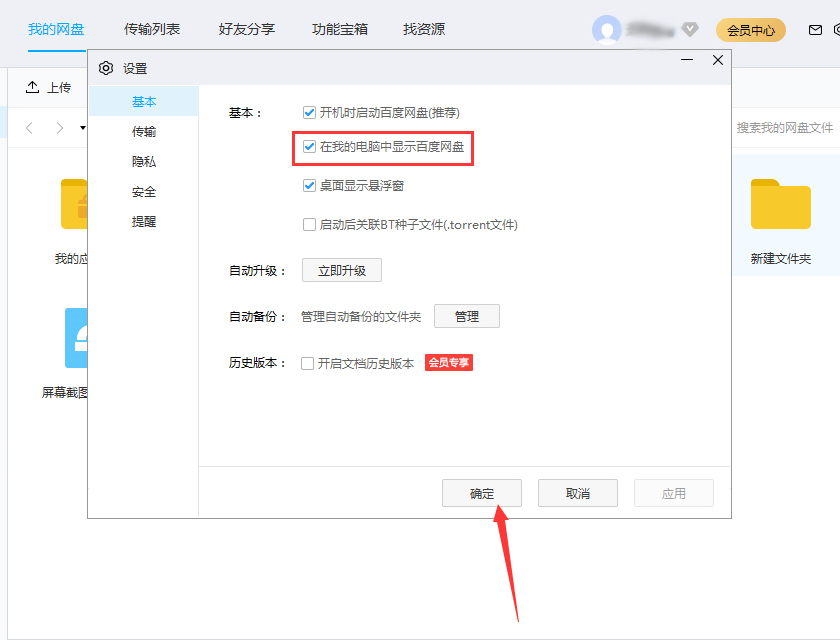This screenshot has width=840, height=640.
Task: Minimize the settings dialog
Action: pos(687,60)
